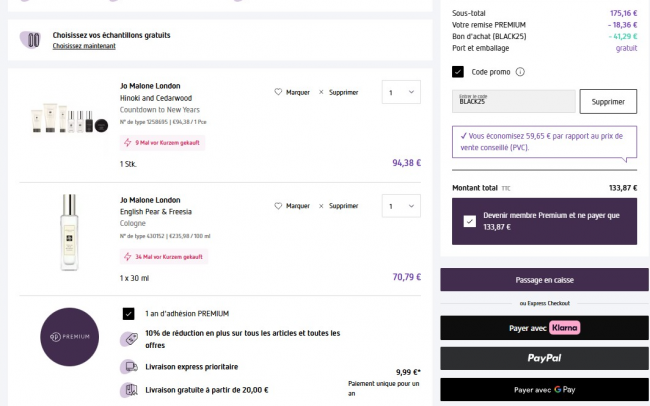
Task: Click the free samples icon
Action: tap(33, 40)
